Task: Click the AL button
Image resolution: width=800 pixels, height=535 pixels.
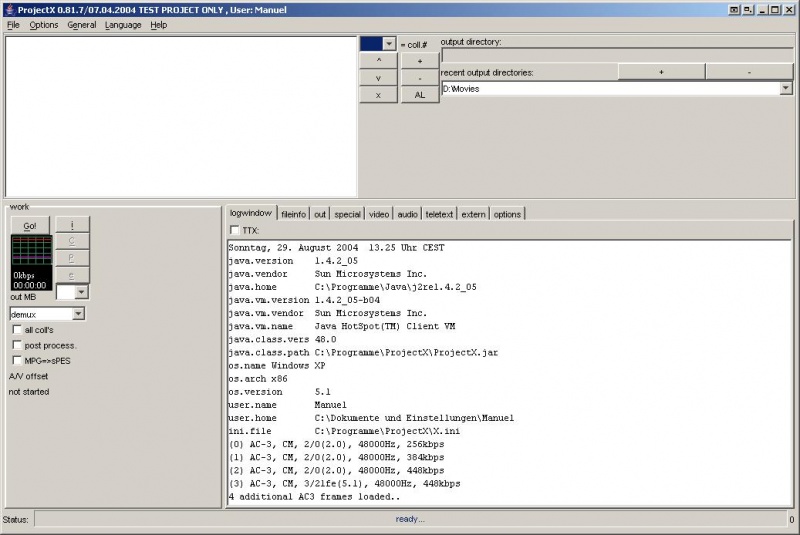Action: (x=420, y=95)
